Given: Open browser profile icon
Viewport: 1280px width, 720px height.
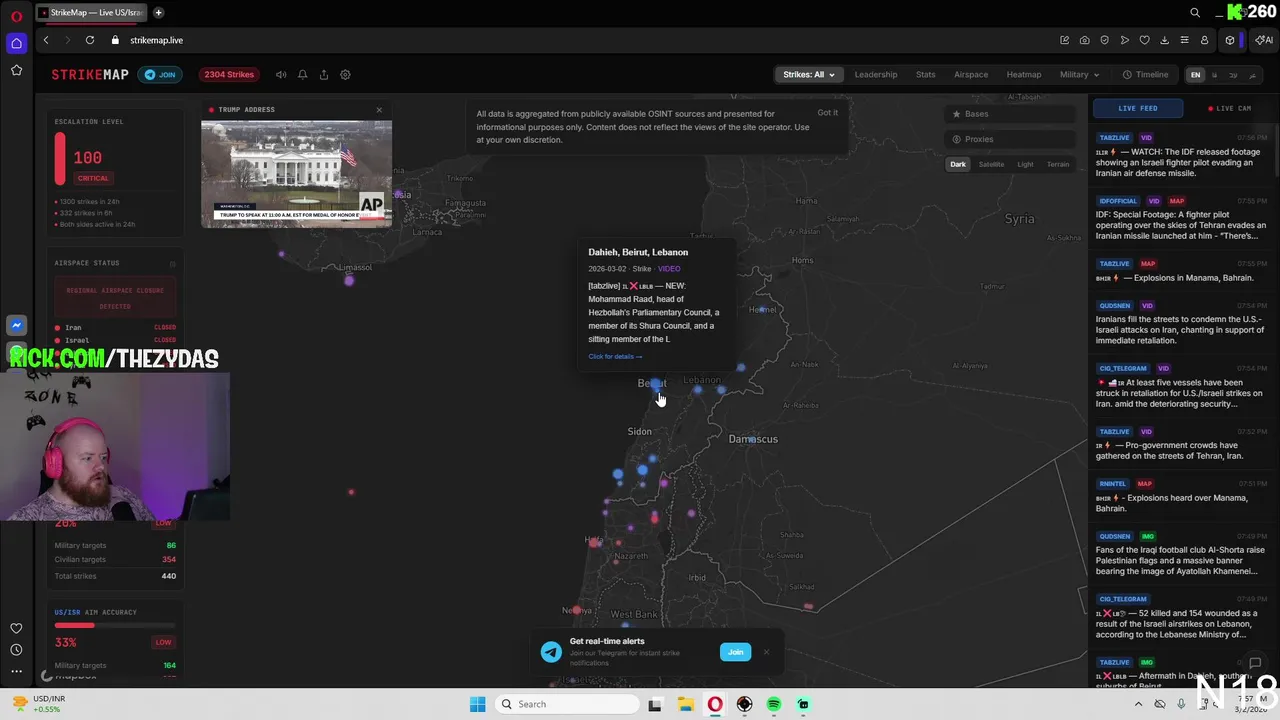Looking at the screenshot, I should pyautogui.click(x=1205, y=40).
